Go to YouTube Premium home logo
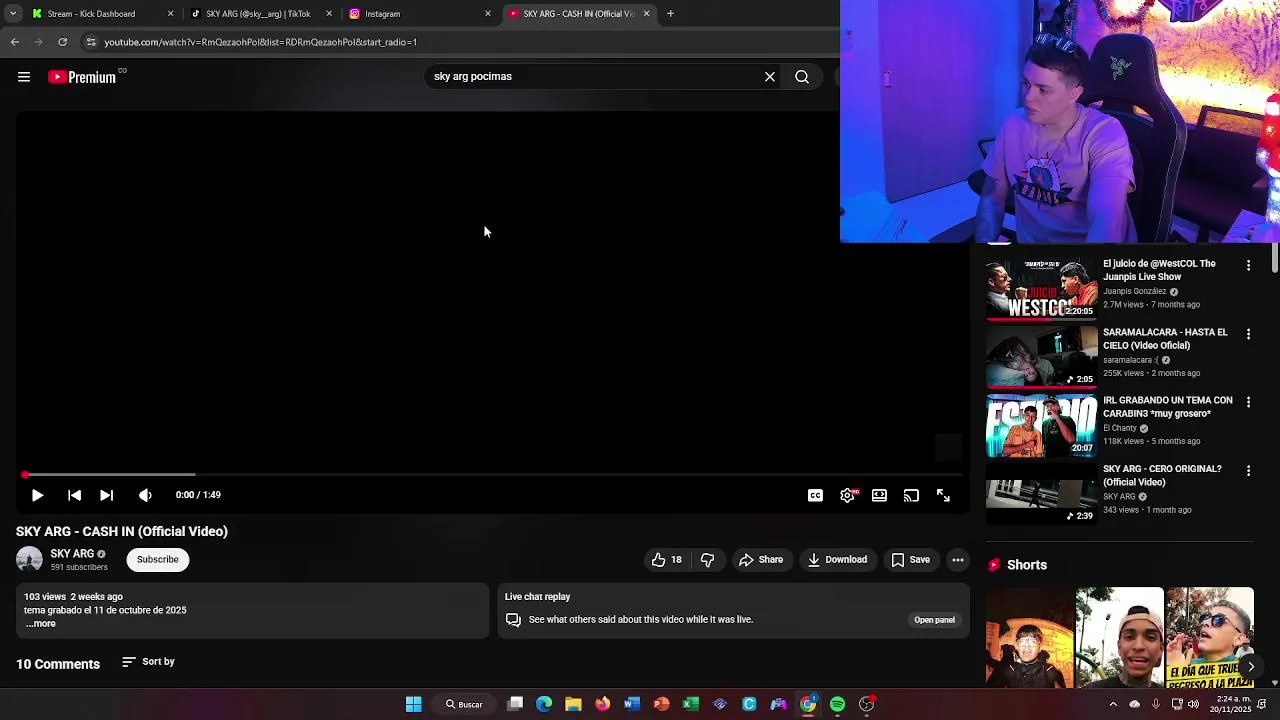Image resolution: width=1280 pixels, height=720 pixels. point(82,77)
